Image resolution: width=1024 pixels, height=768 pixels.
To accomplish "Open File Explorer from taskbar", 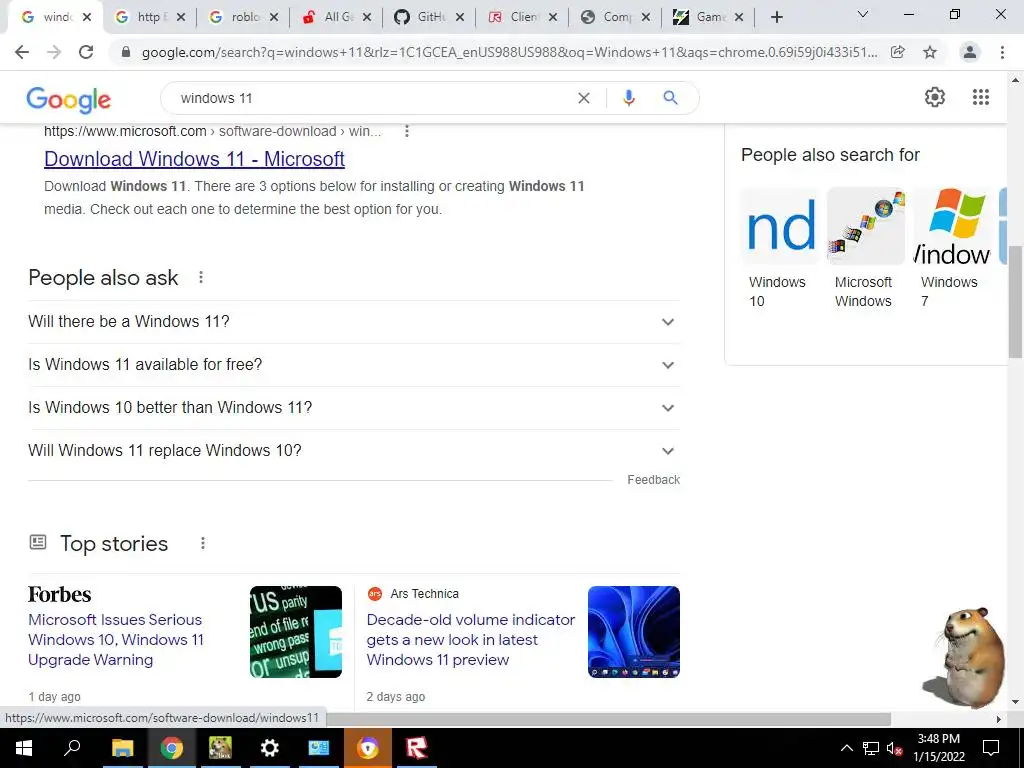I will tap(122, 748).
